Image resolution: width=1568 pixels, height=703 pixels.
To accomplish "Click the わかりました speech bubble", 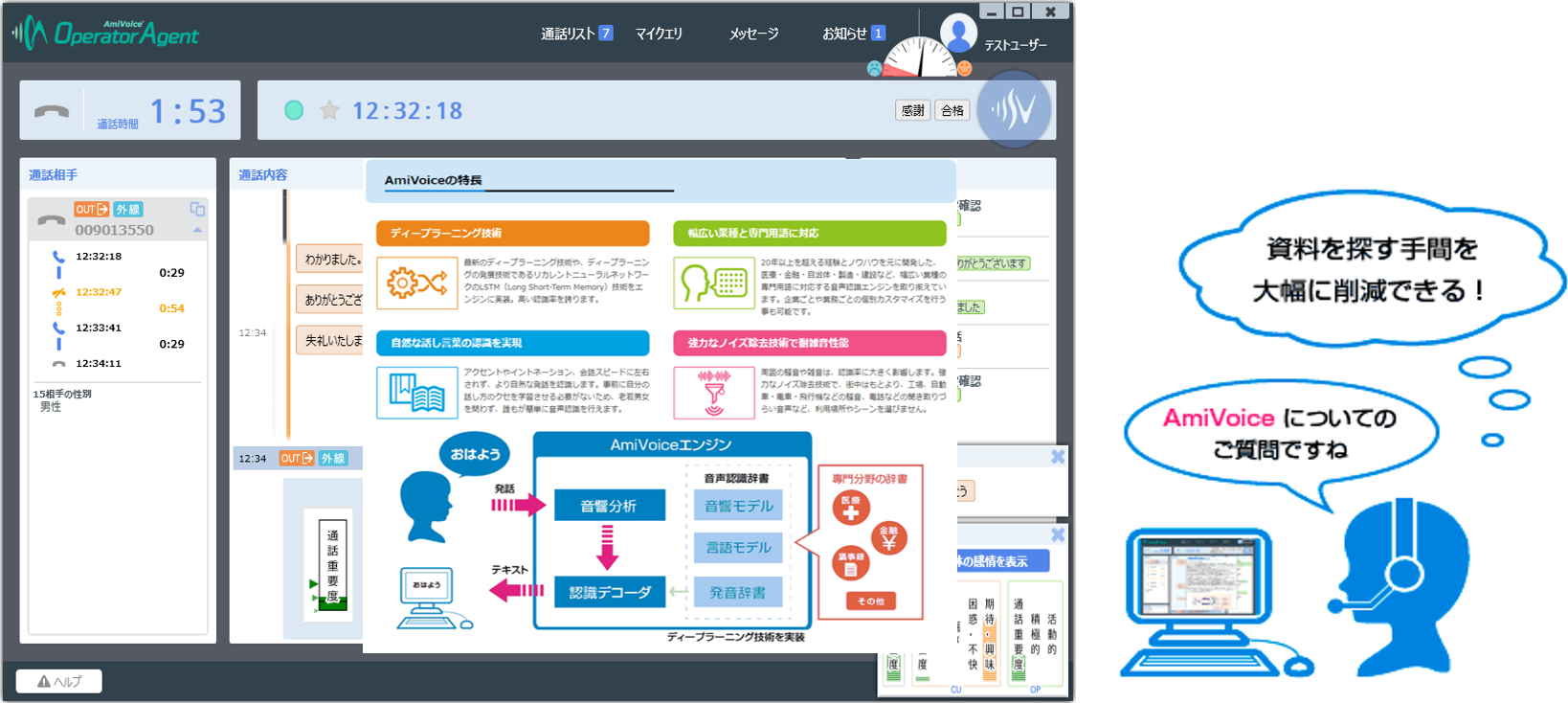I will 330,260.
